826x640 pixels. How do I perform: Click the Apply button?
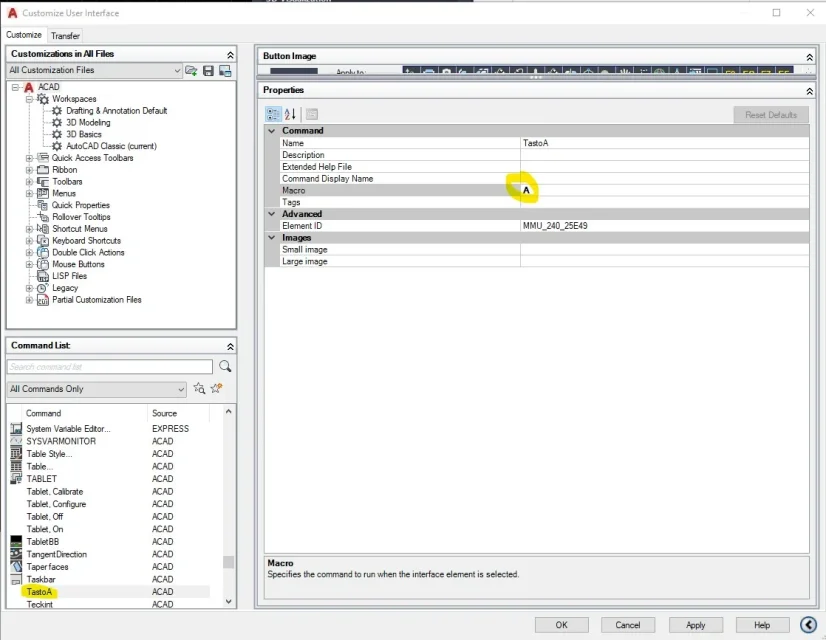(695, 625)
